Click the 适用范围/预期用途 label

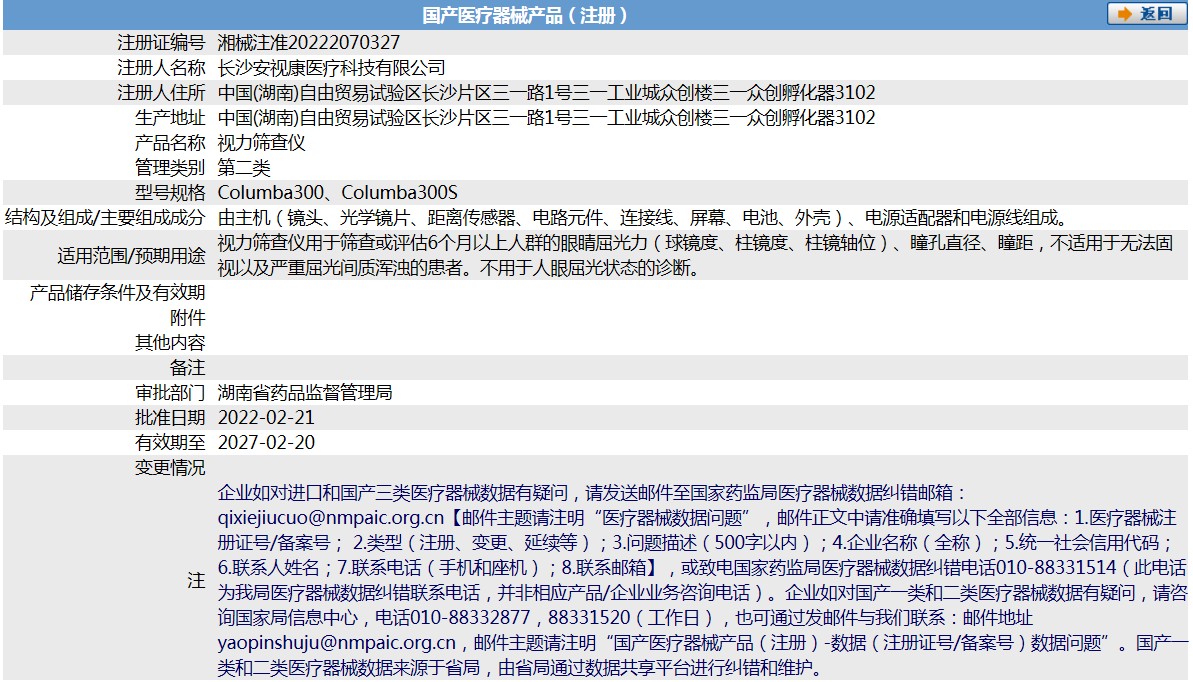(x=132, y=256)
